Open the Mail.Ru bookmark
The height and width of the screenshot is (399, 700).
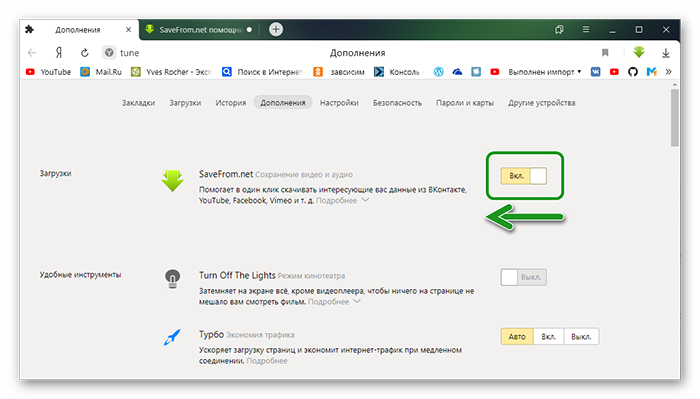point(101,72)
